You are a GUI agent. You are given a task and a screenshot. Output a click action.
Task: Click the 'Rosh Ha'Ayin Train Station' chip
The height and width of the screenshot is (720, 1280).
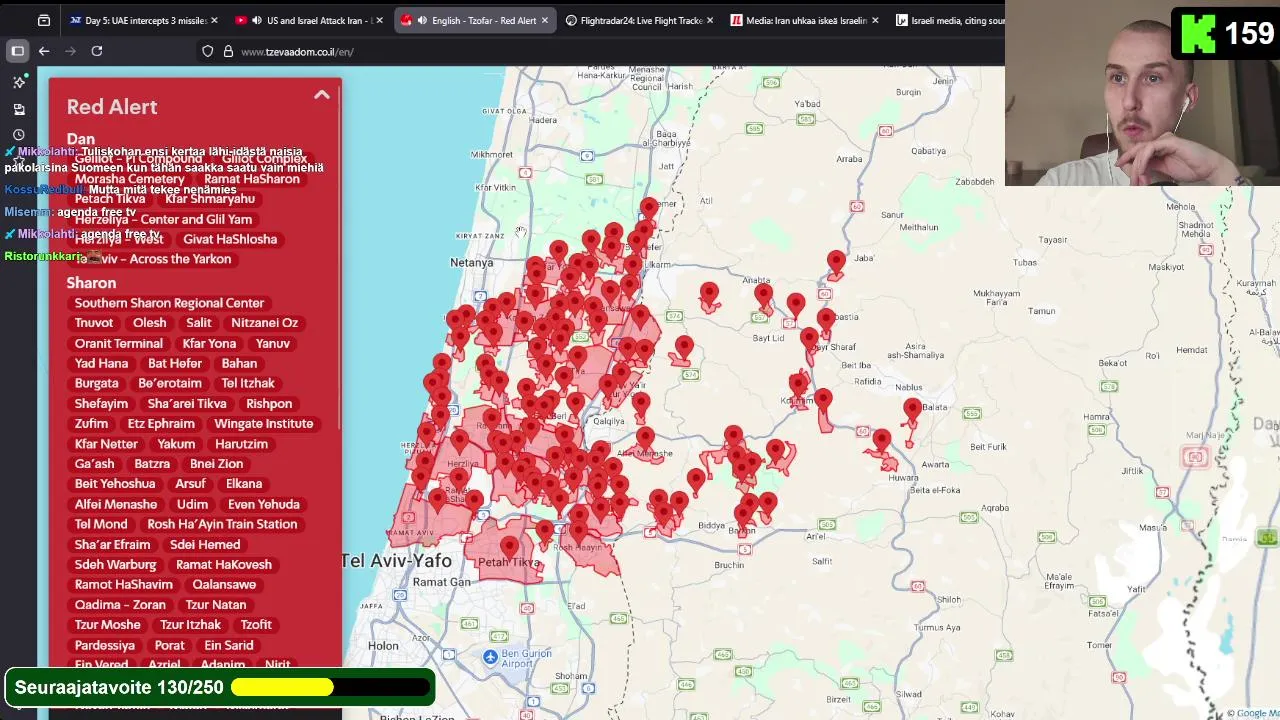tap(222, 524)
